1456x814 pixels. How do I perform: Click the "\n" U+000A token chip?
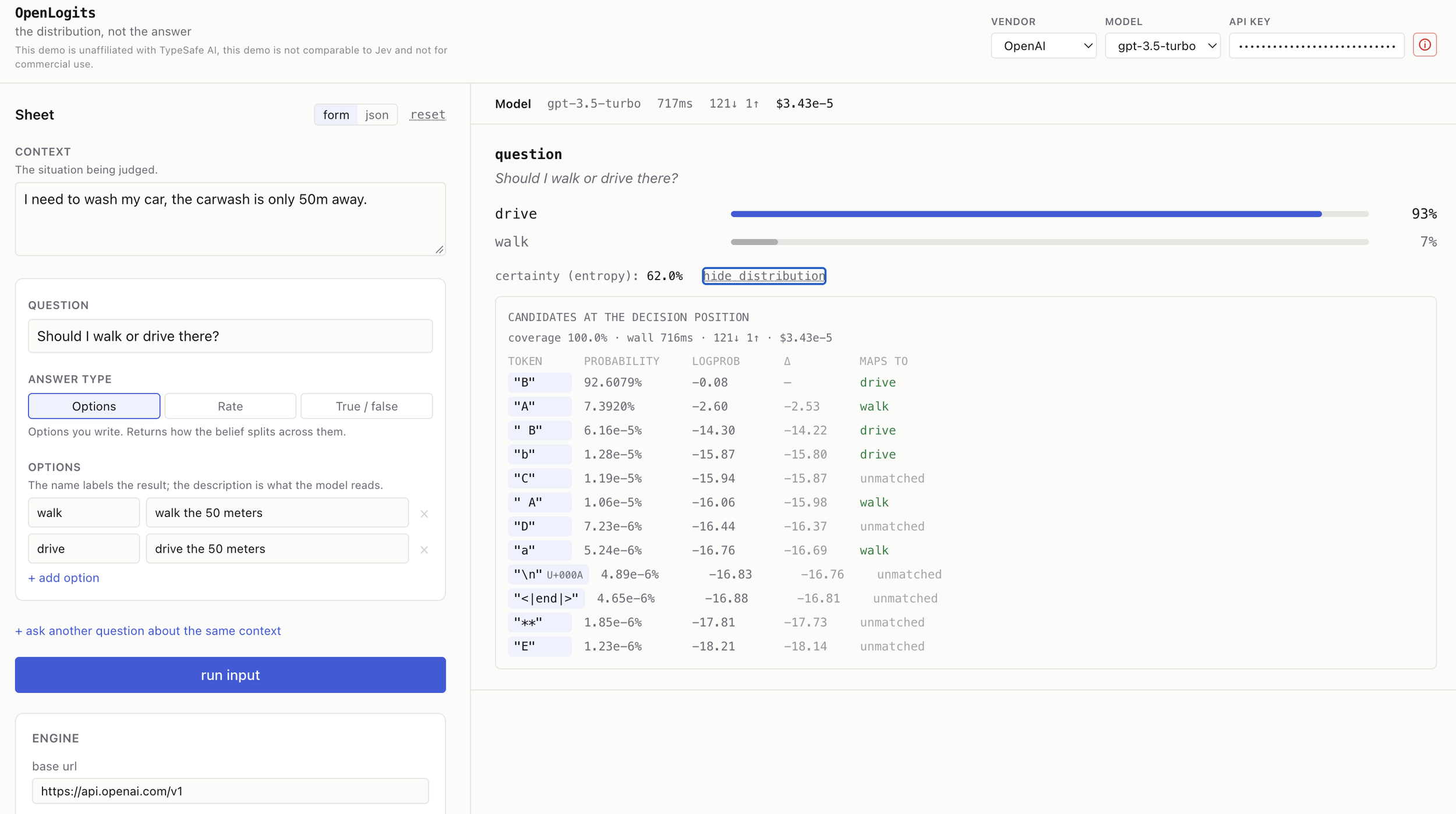pyautogui.click(x=548, y=574)
